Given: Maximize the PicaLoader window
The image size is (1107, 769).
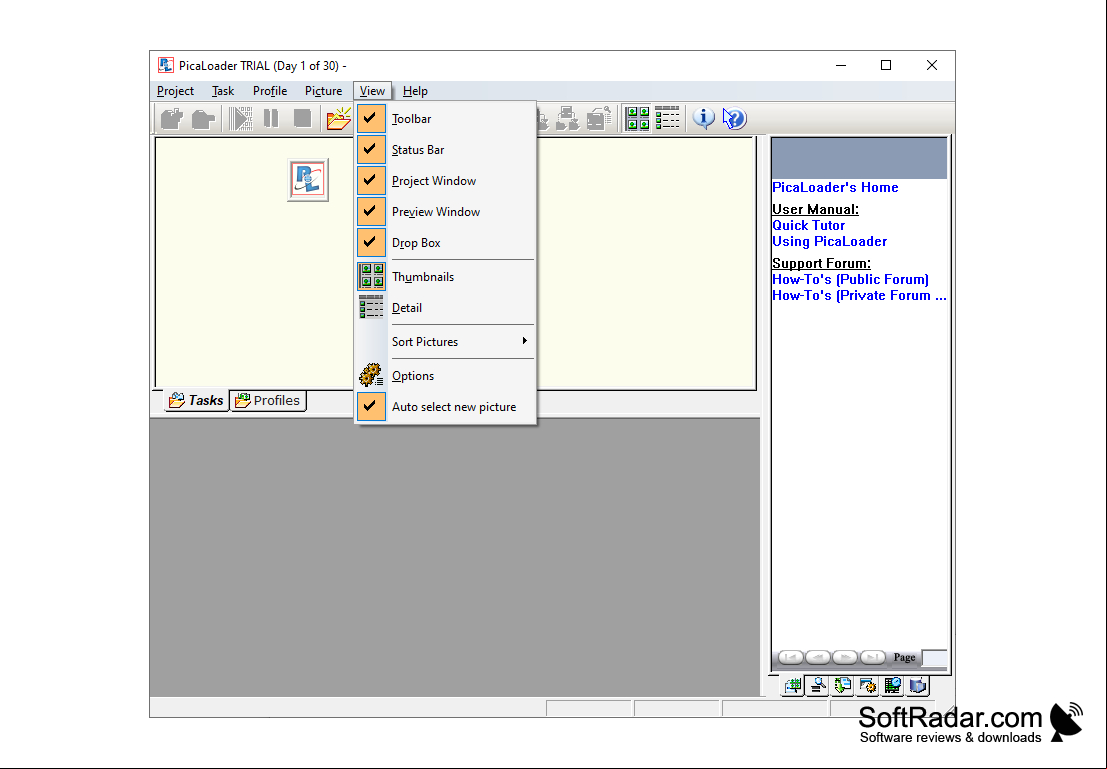Looking at the screenshot, I should [x=886, y=66].
